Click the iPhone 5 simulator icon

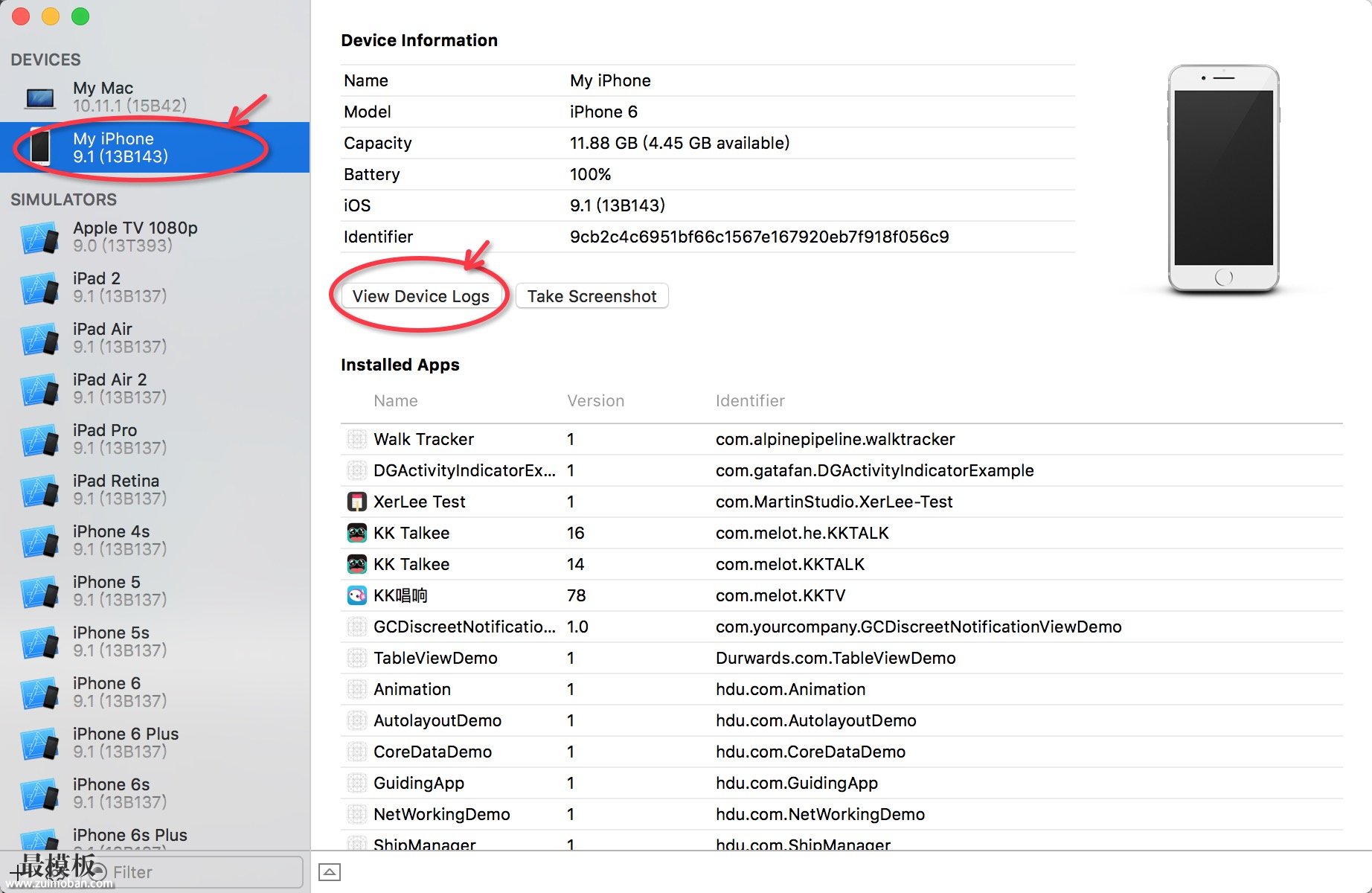tap(40, 592)
